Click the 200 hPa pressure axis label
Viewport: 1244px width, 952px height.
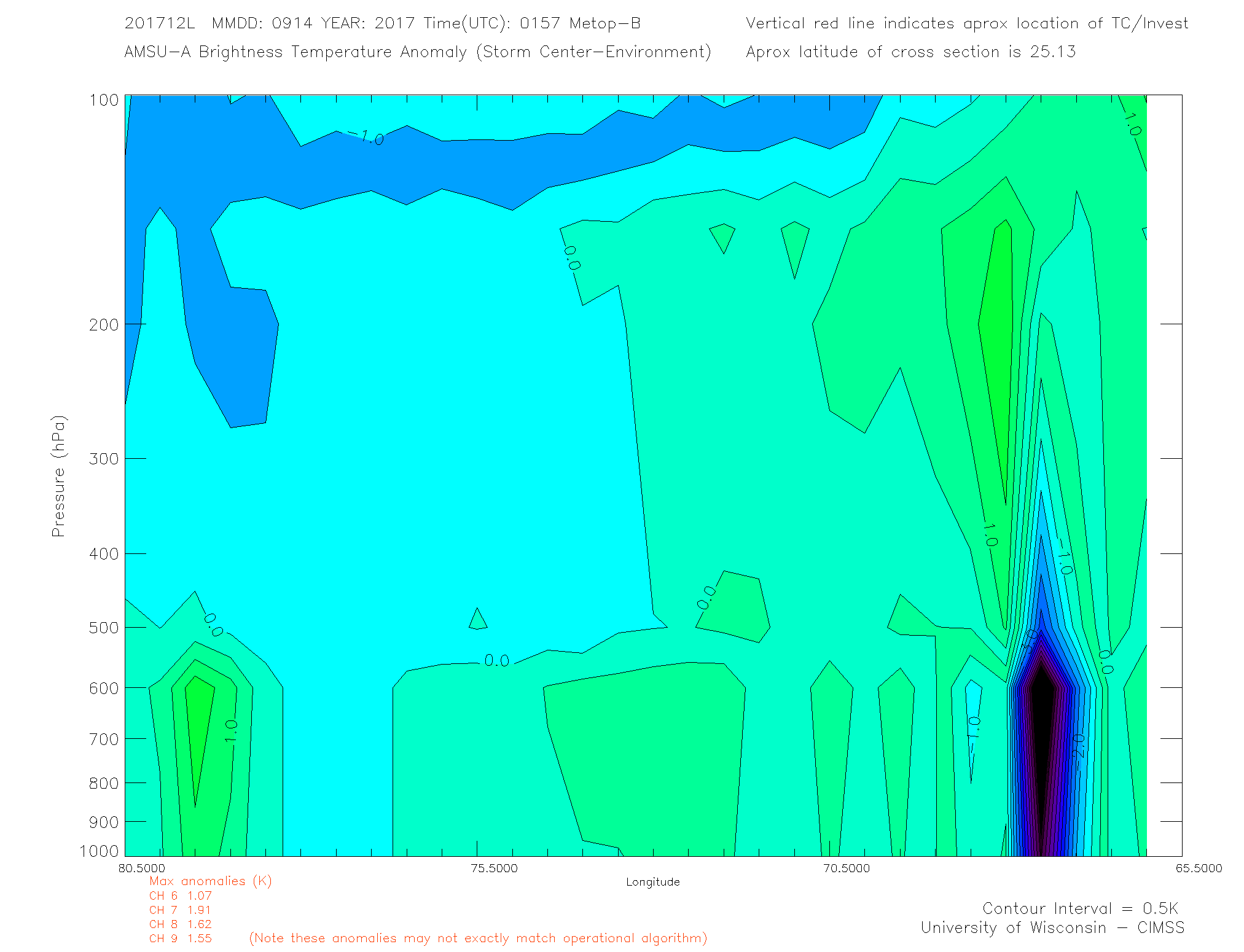104,324
